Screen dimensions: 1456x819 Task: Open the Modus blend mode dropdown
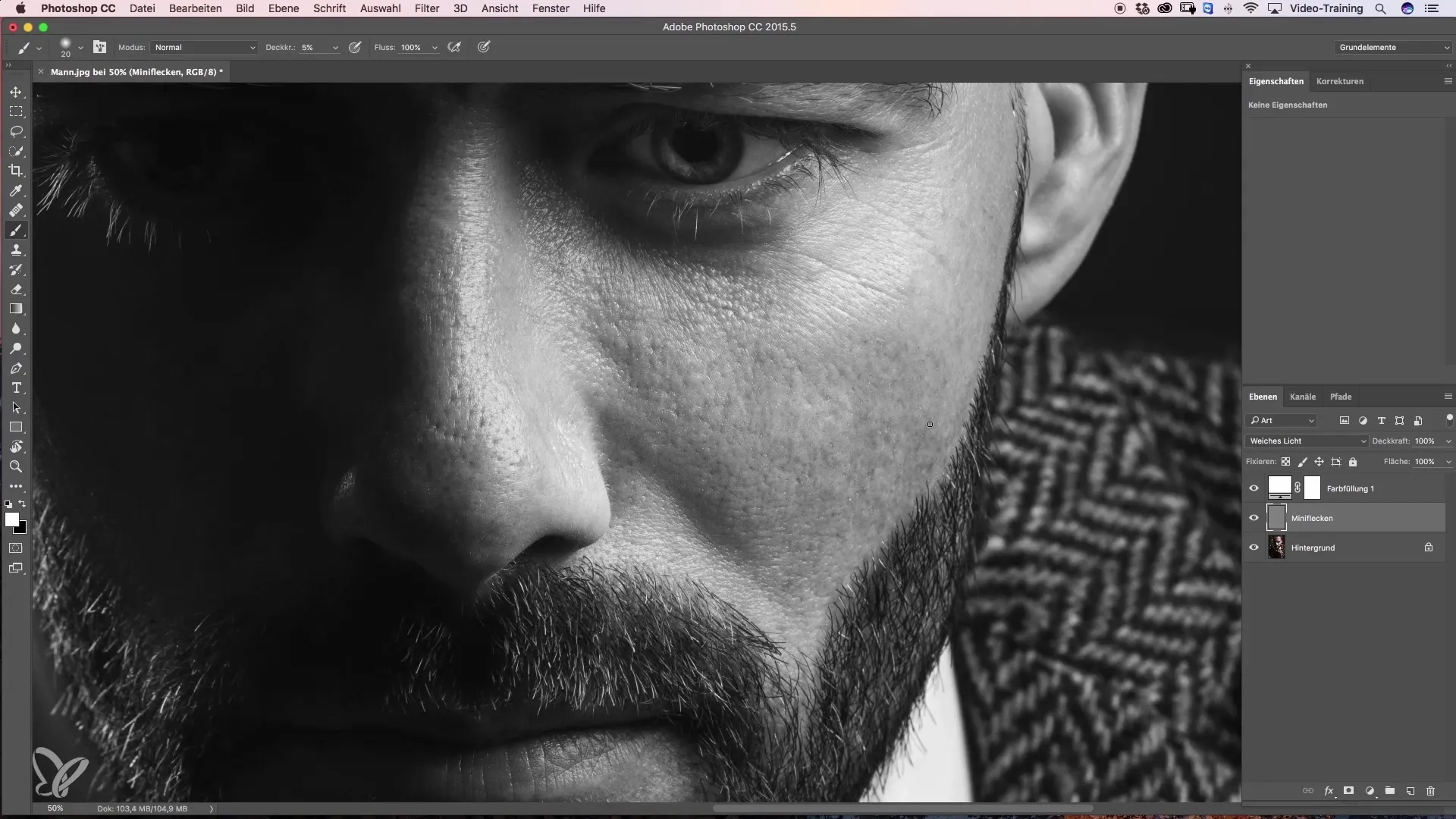(x=204, y=47)
